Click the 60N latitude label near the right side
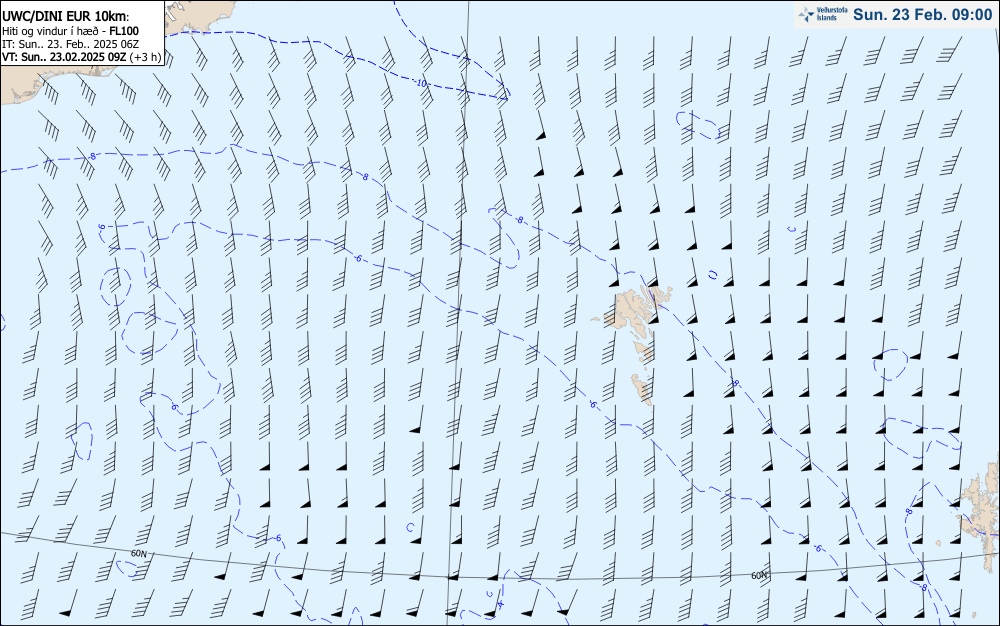 tap(759, 576)
